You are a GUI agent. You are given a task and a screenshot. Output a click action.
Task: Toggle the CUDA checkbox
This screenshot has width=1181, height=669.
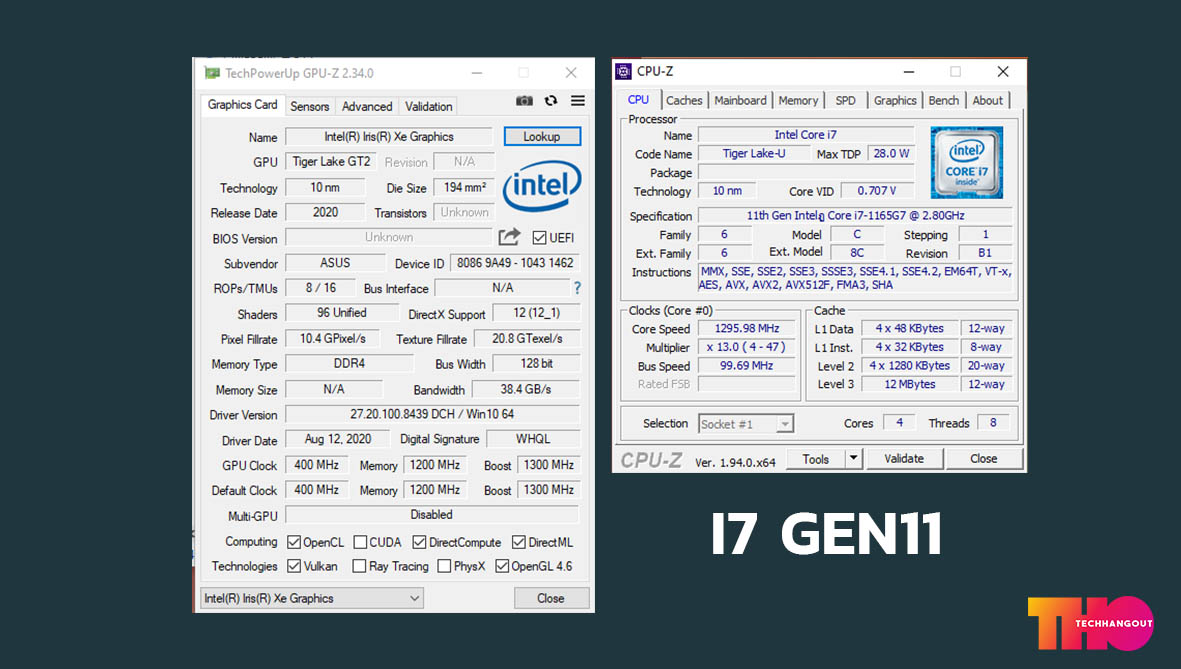point(360,542)
